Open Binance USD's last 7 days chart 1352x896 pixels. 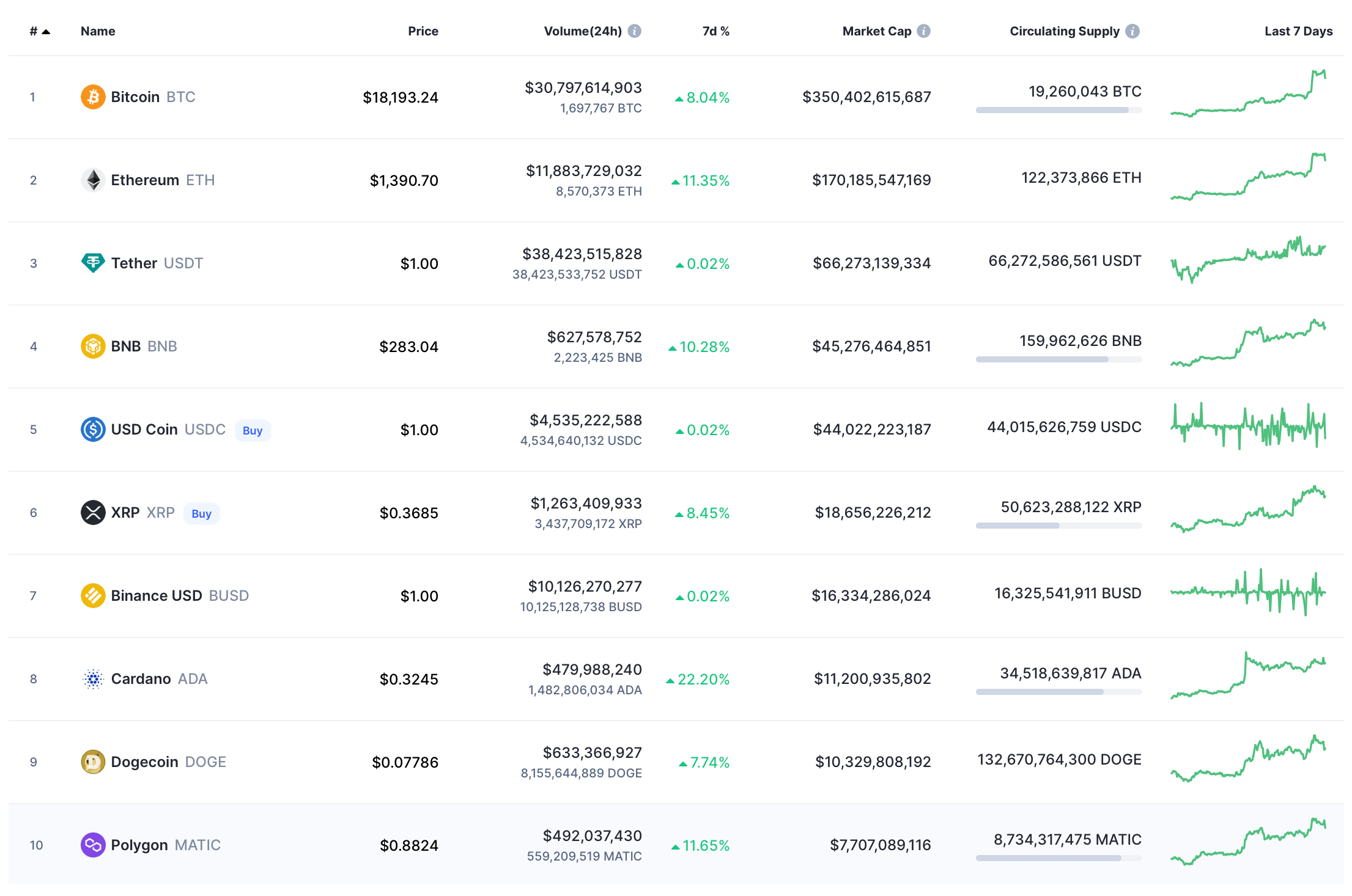1248,592
